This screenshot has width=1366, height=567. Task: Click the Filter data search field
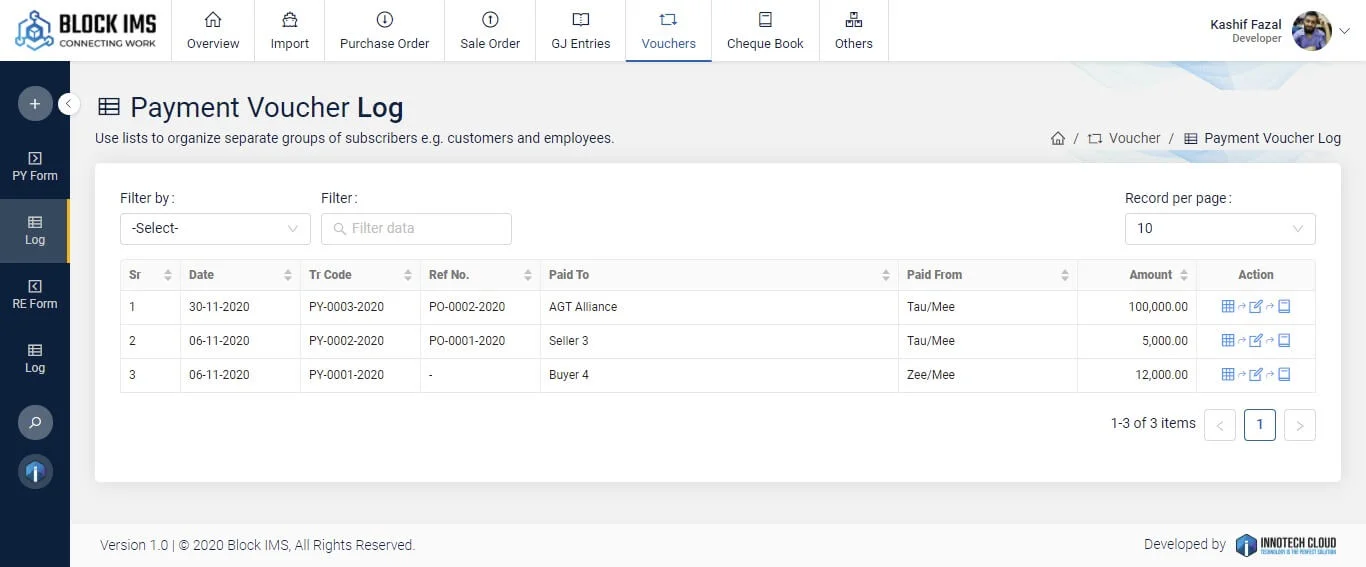tap(416, 229)
